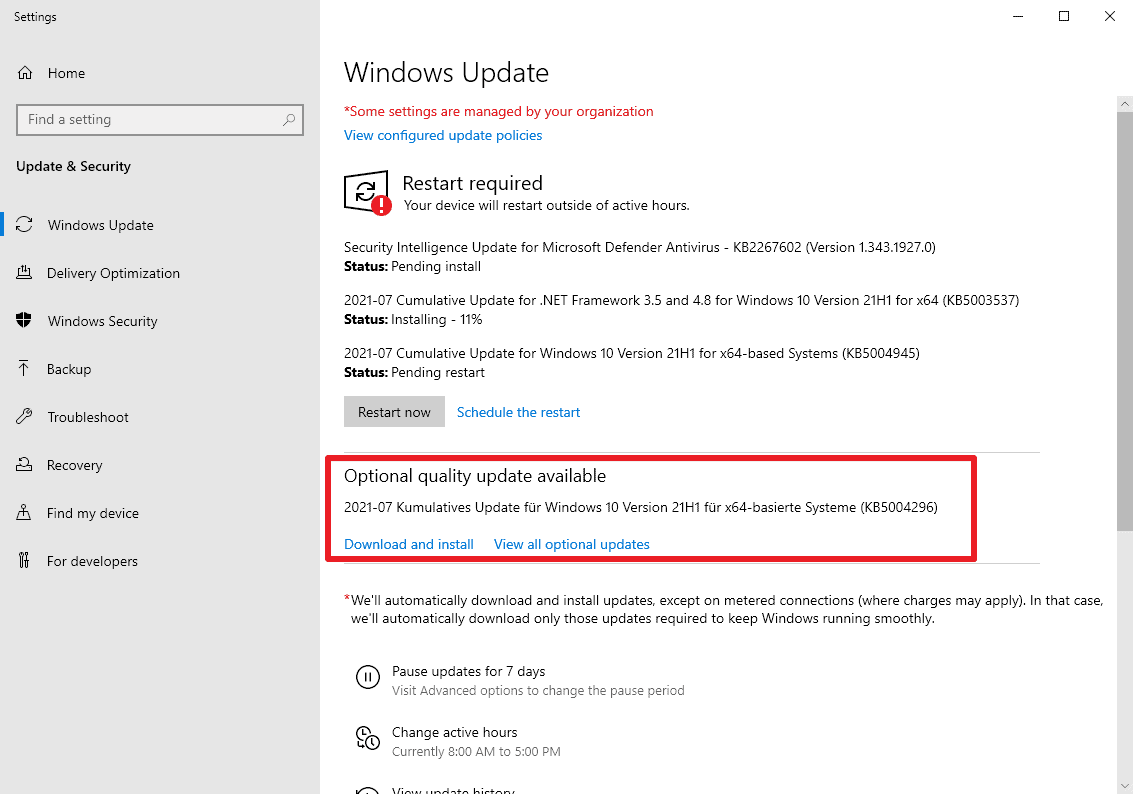This screenshot has width=1133, height=794.
Task: Open Find my device settings
Action: pos(92,513)
